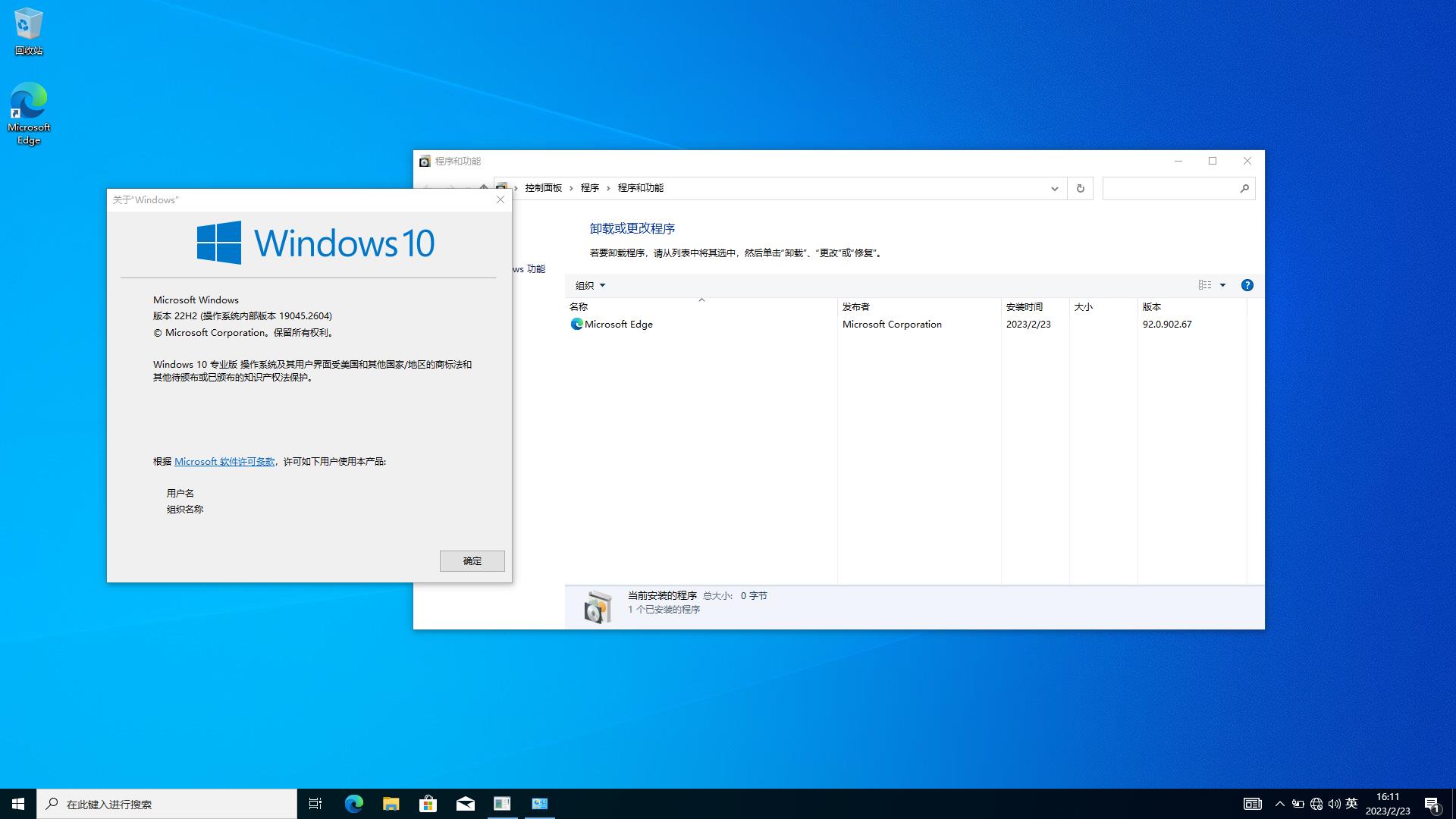Viewport: 1456px width, 819px height.
Task: Open the touch keyboard tray icon
Action: tap(1253, 804)
